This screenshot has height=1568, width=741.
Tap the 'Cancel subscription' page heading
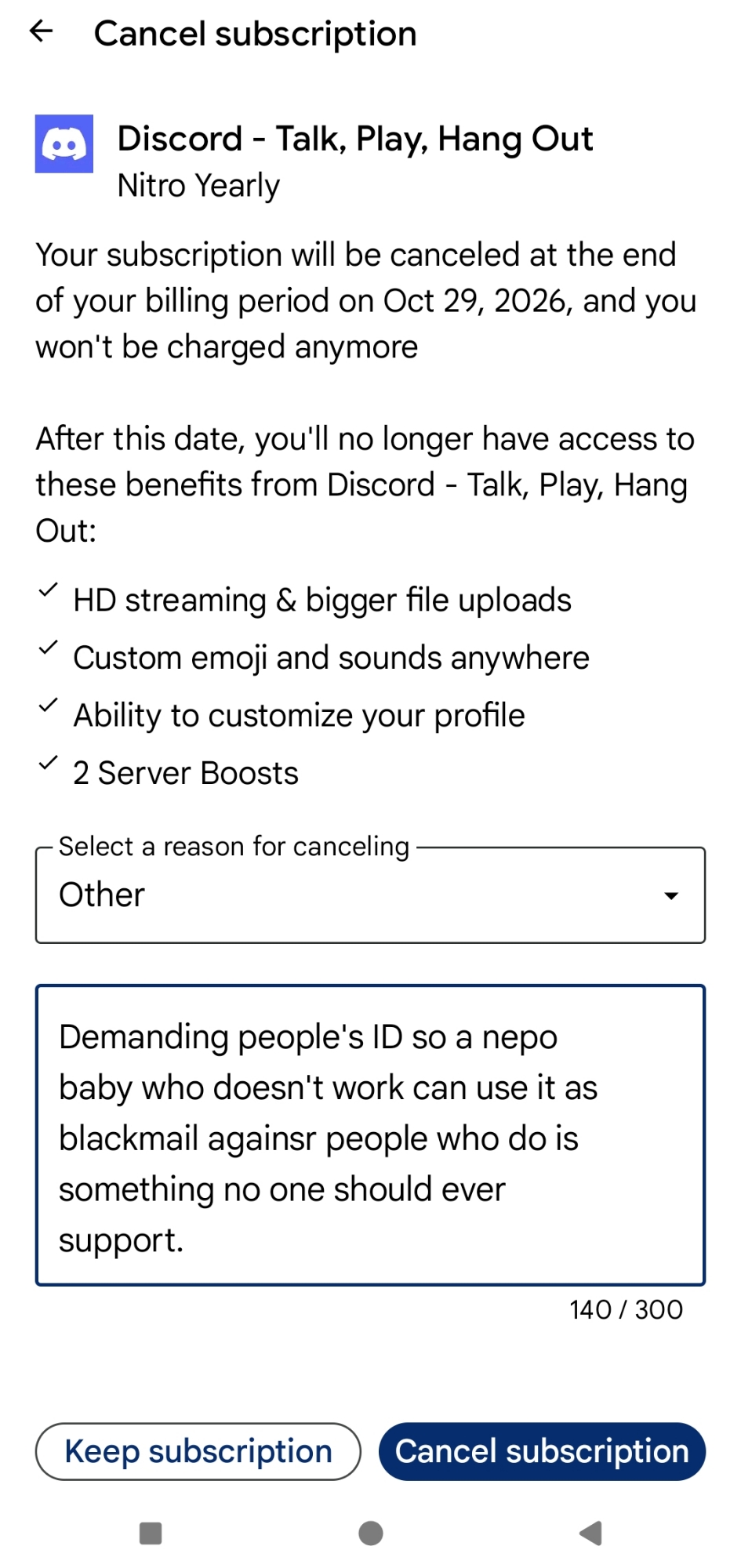pos(255,34)
